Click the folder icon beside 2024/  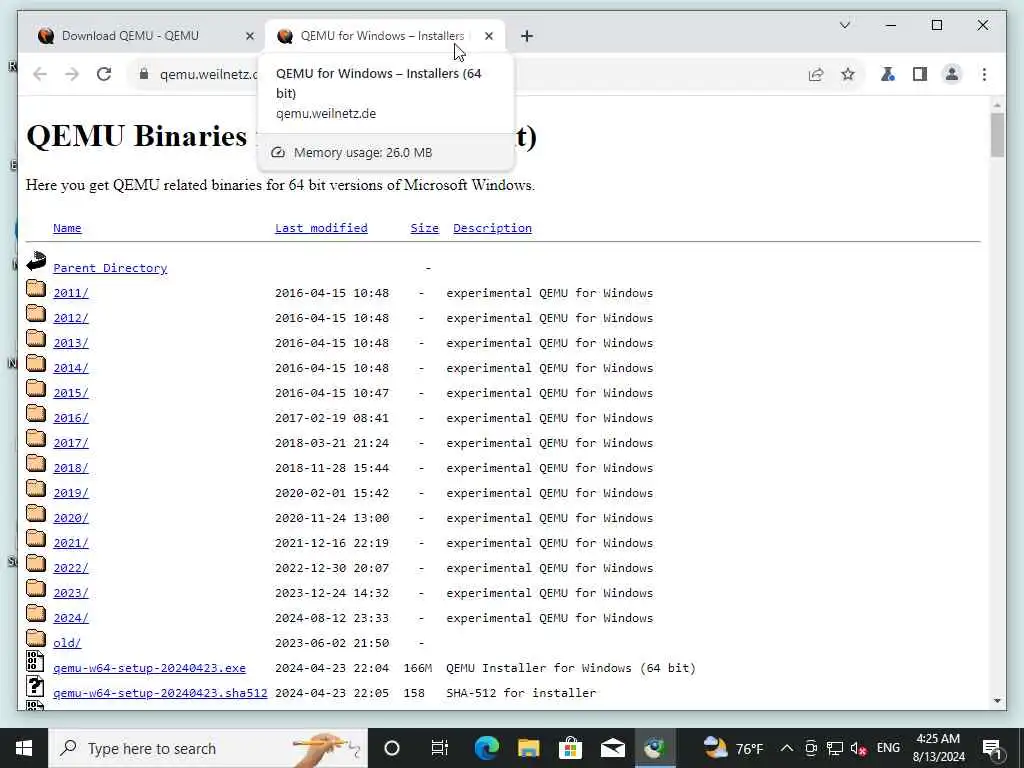point(36,613)
